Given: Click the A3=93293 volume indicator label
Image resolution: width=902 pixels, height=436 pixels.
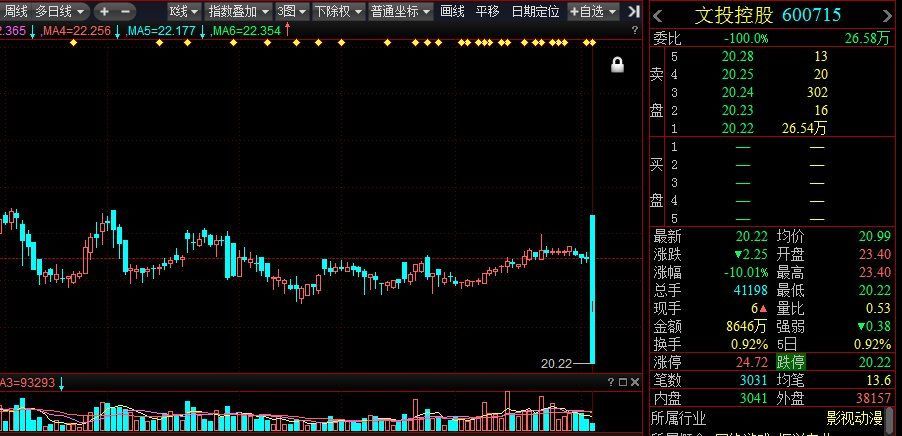Looking at the screenshot, I should 28,383.
